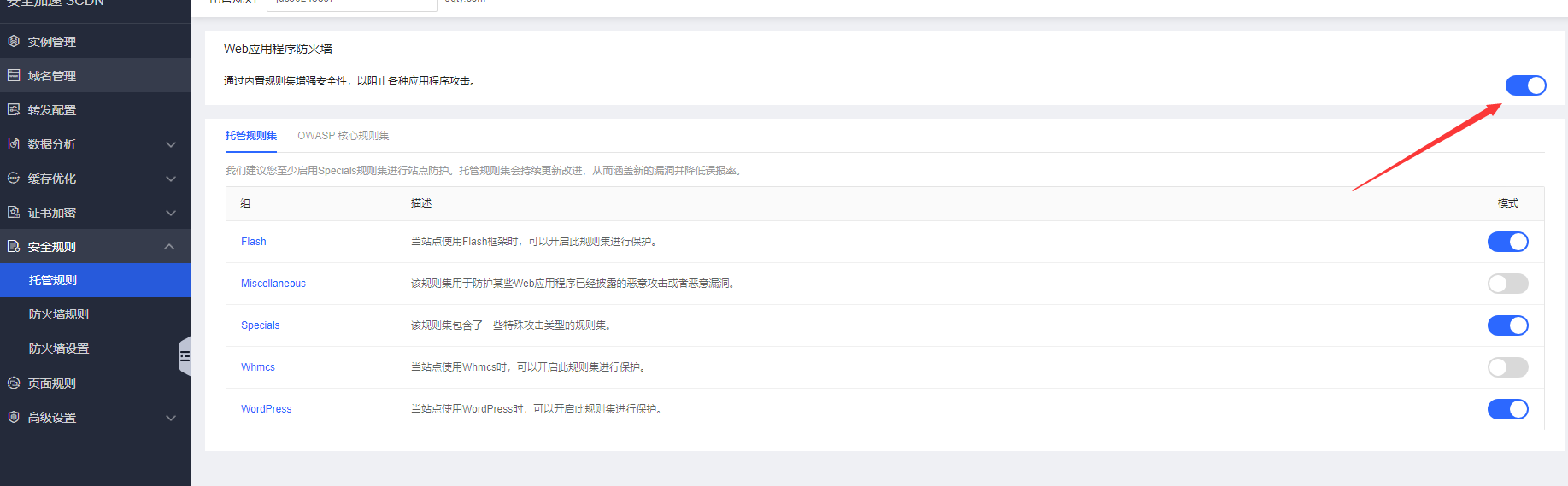Image resolution: width=1568 pixels, height=486 pixels.
Task: Click the Web应用程序防火墙 section title
Action: [278, 49]
